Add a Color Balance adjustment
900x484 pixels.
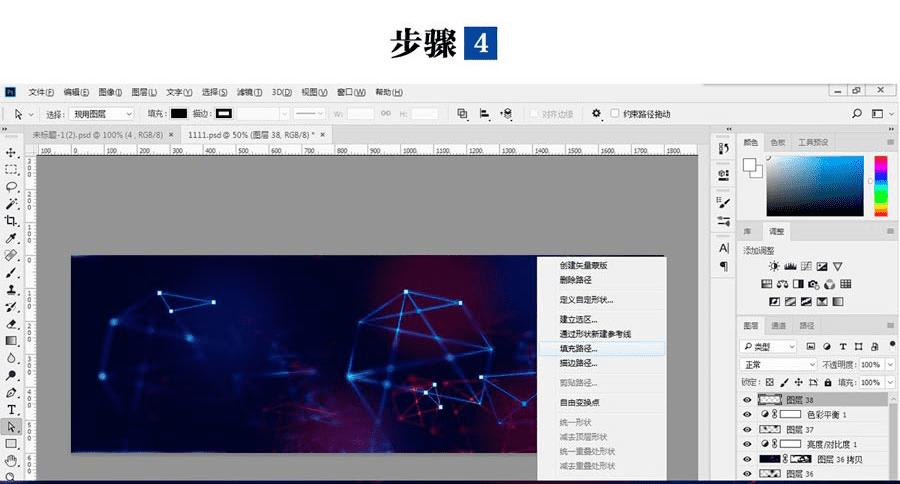click(782, 284)
